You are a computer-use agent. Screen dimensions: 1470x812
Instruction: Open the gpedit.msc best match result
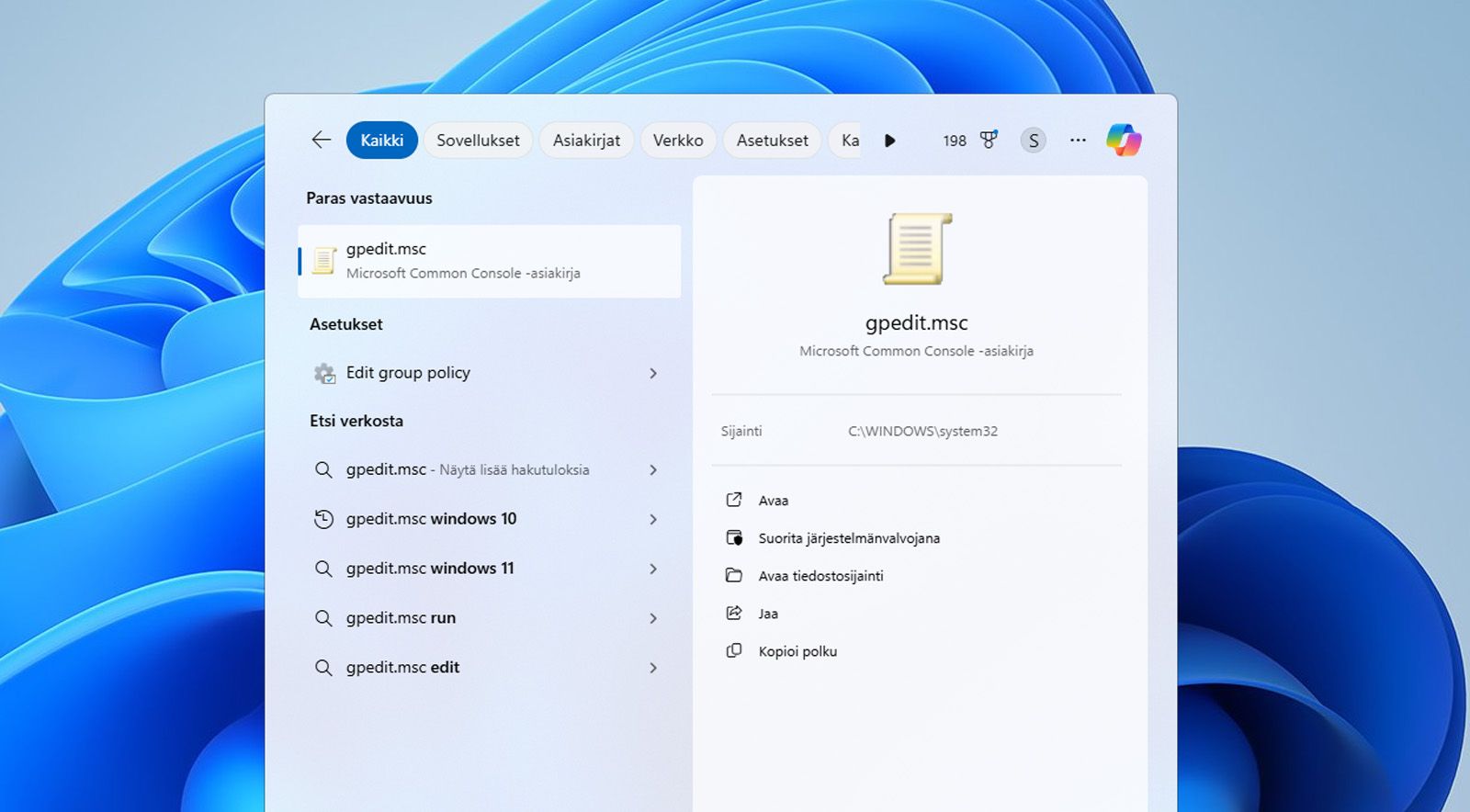click(x=490, y=261)
